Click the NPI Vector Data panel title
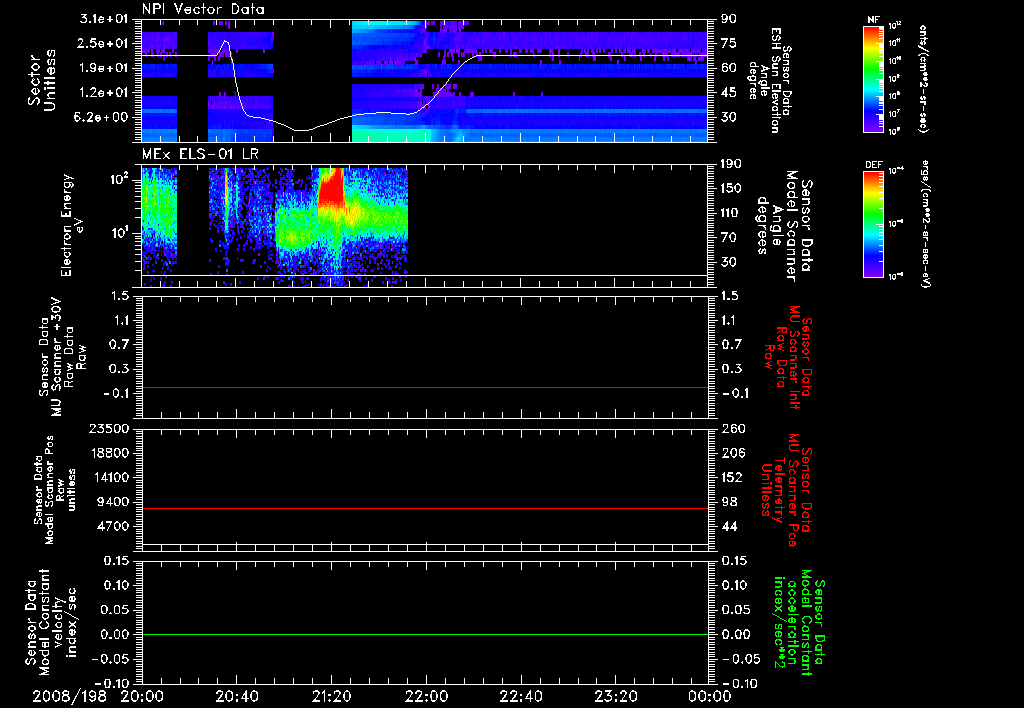 point(203,9)
